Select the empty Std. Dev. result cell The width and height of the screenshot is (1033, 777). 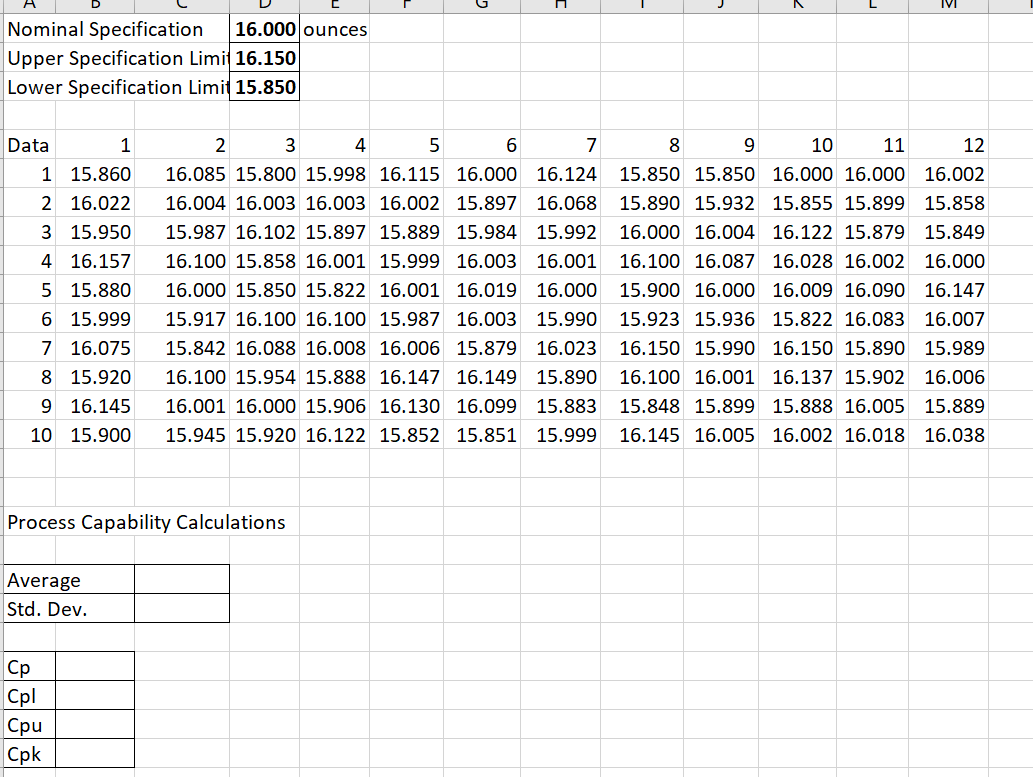pos(182,609)
